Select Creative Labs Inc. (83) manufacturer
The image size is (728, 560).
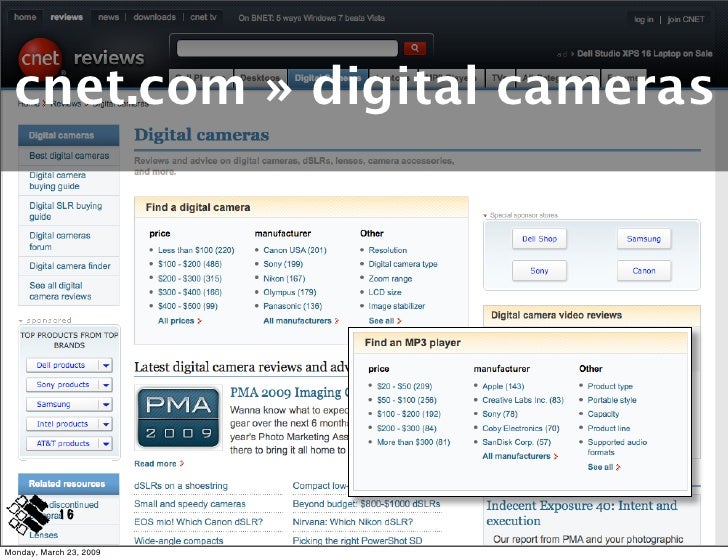[523, 400]
